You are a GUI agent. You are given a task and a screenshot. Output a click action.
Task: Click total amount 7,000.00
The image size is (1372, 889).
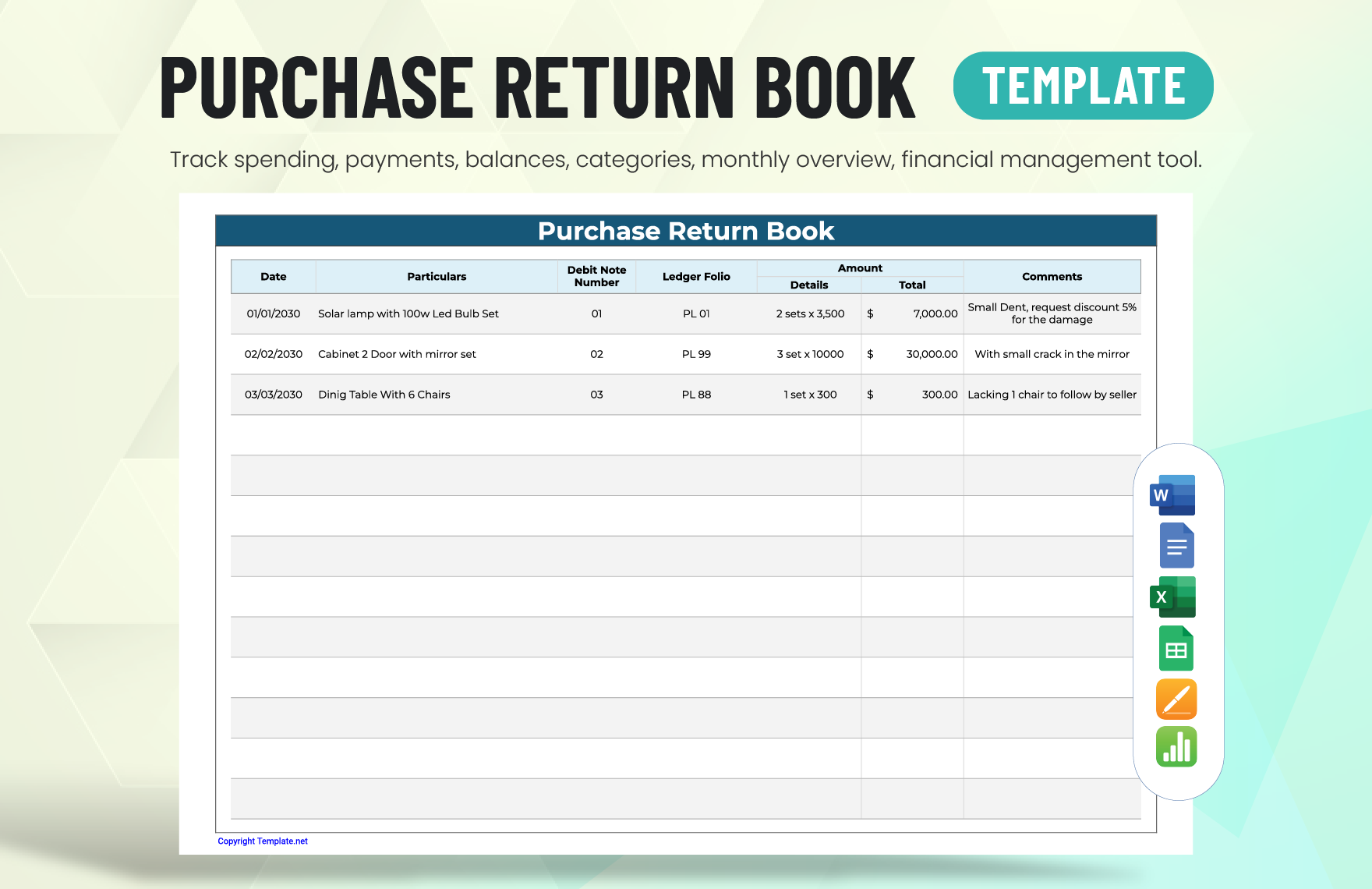(935, 313)
